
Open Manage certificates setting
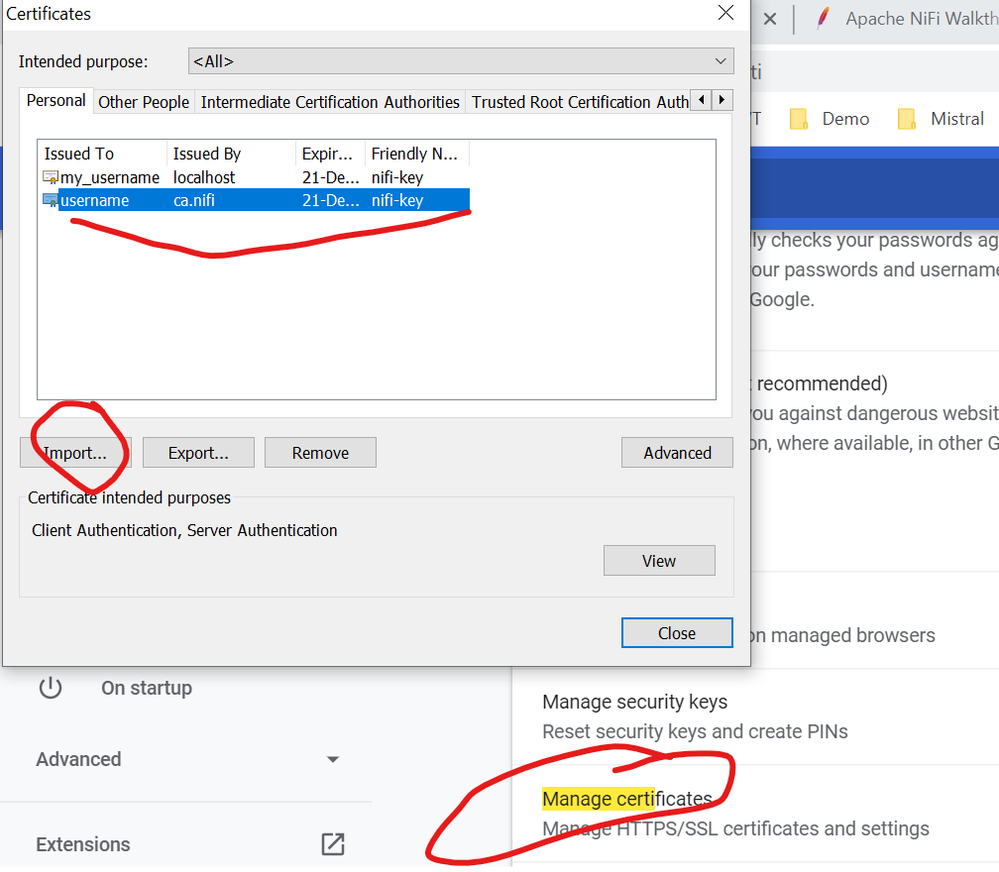627,799
